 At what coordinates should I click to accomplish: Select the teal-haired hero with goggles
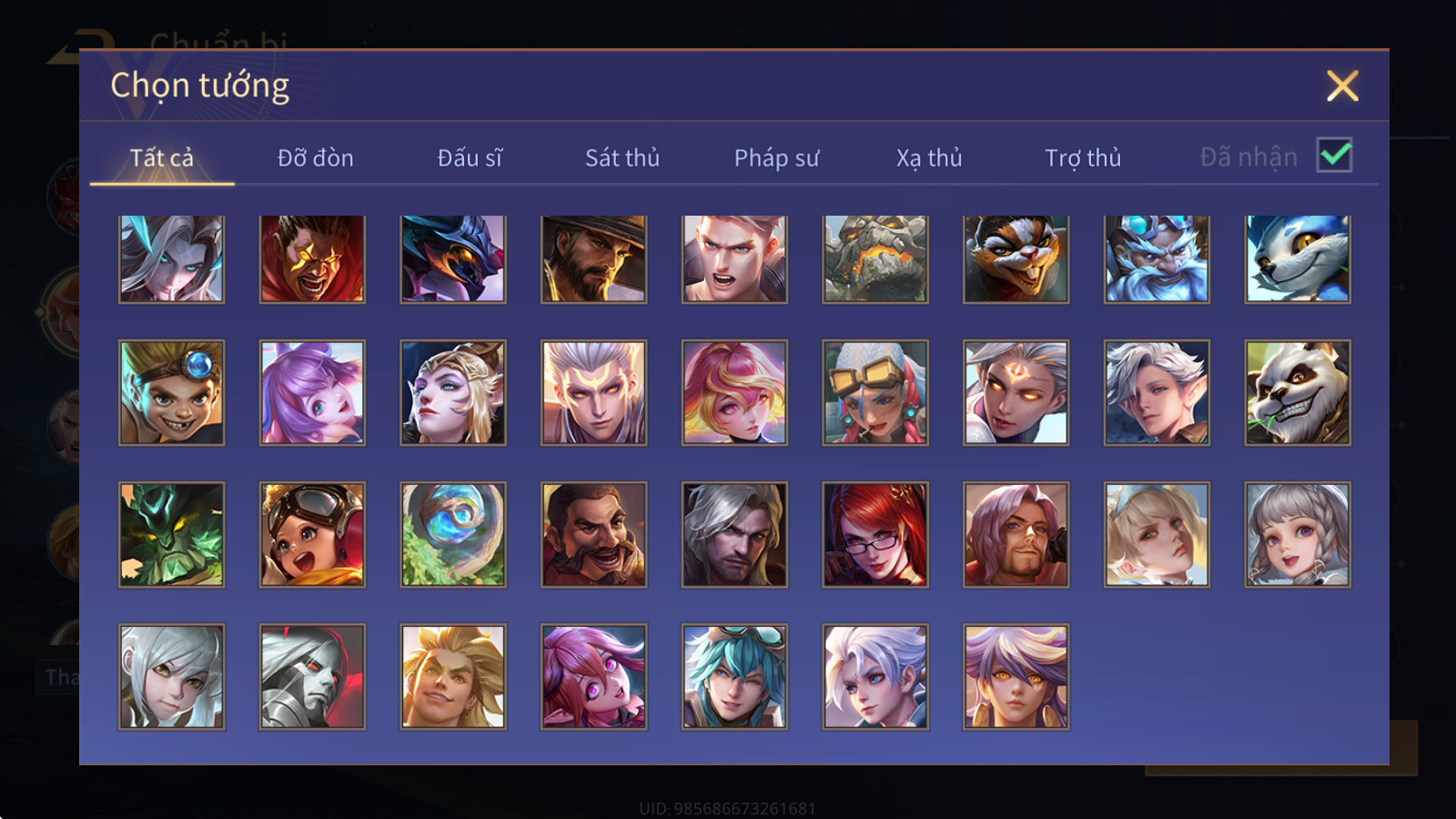tap(734, 677)
